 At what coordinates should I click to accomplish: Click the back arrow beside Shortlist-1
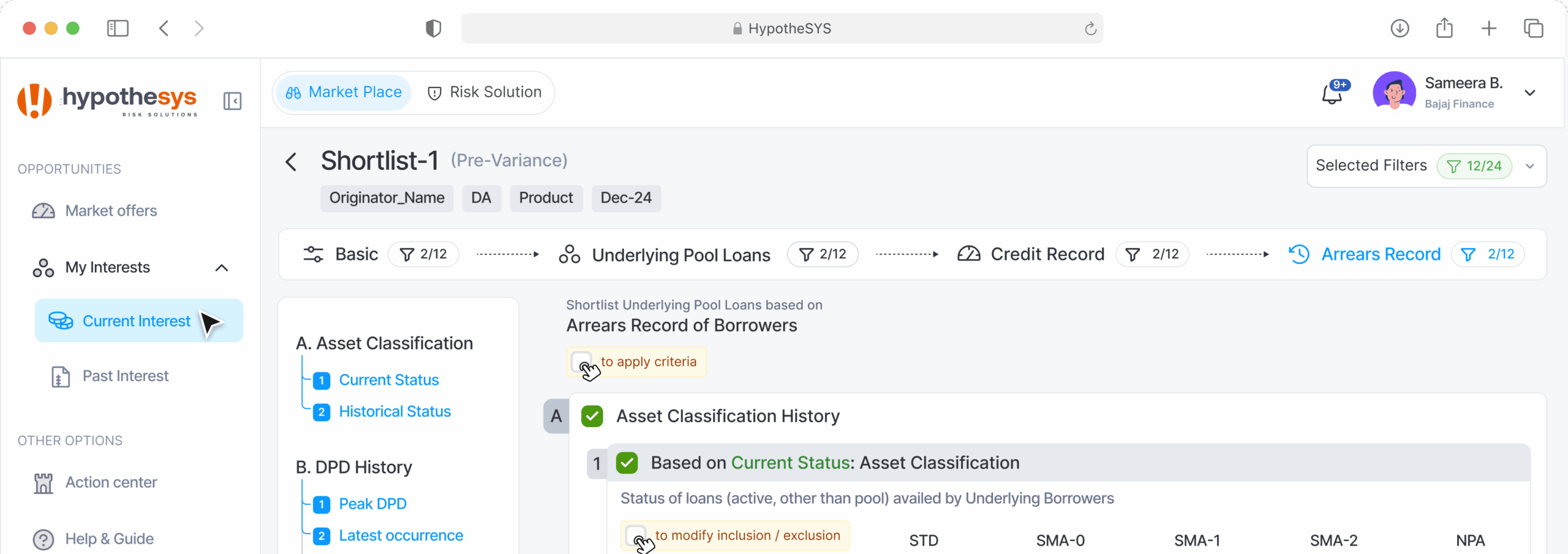click(291, 162)
